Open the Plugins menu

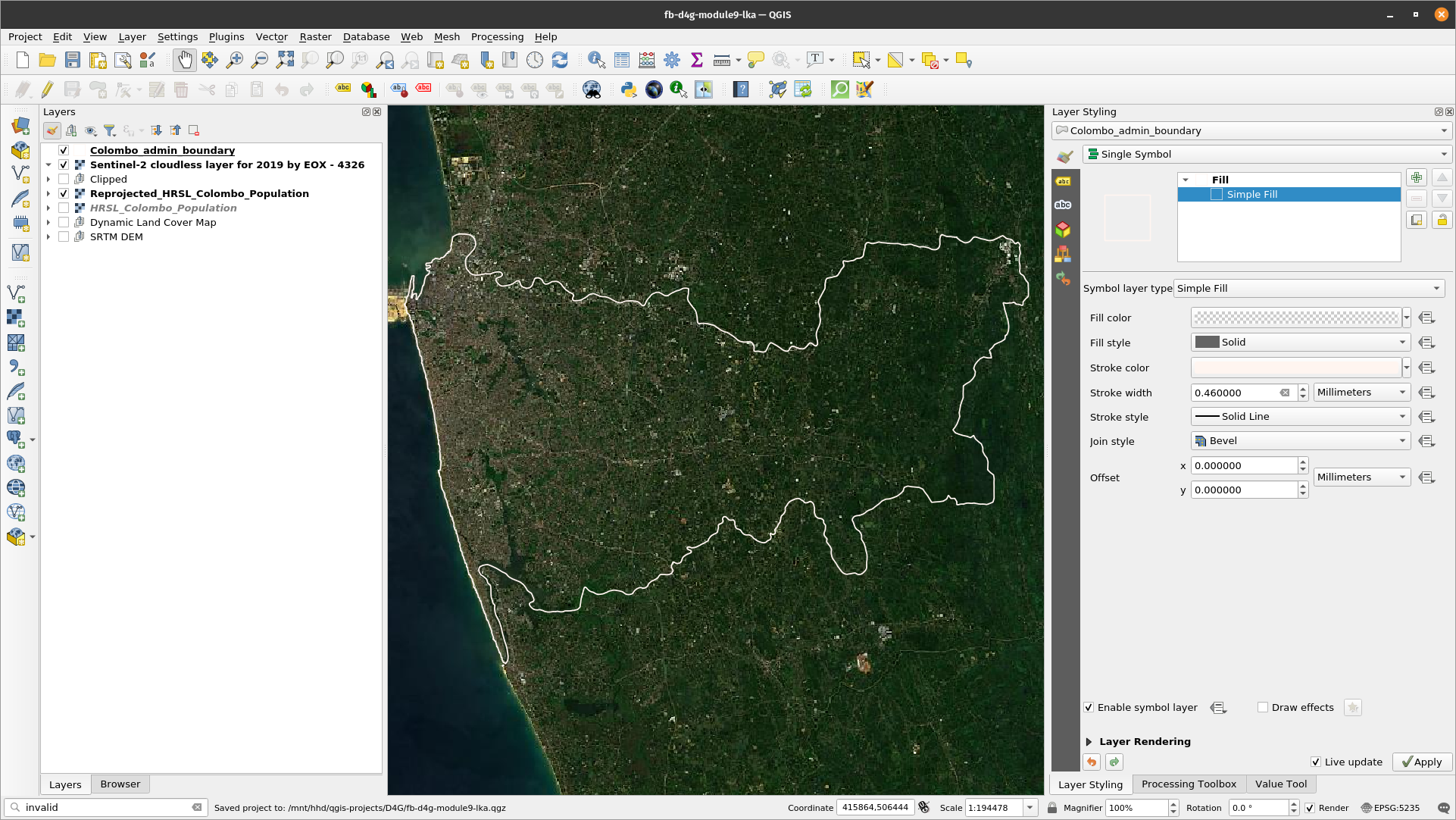coord(227,37)
